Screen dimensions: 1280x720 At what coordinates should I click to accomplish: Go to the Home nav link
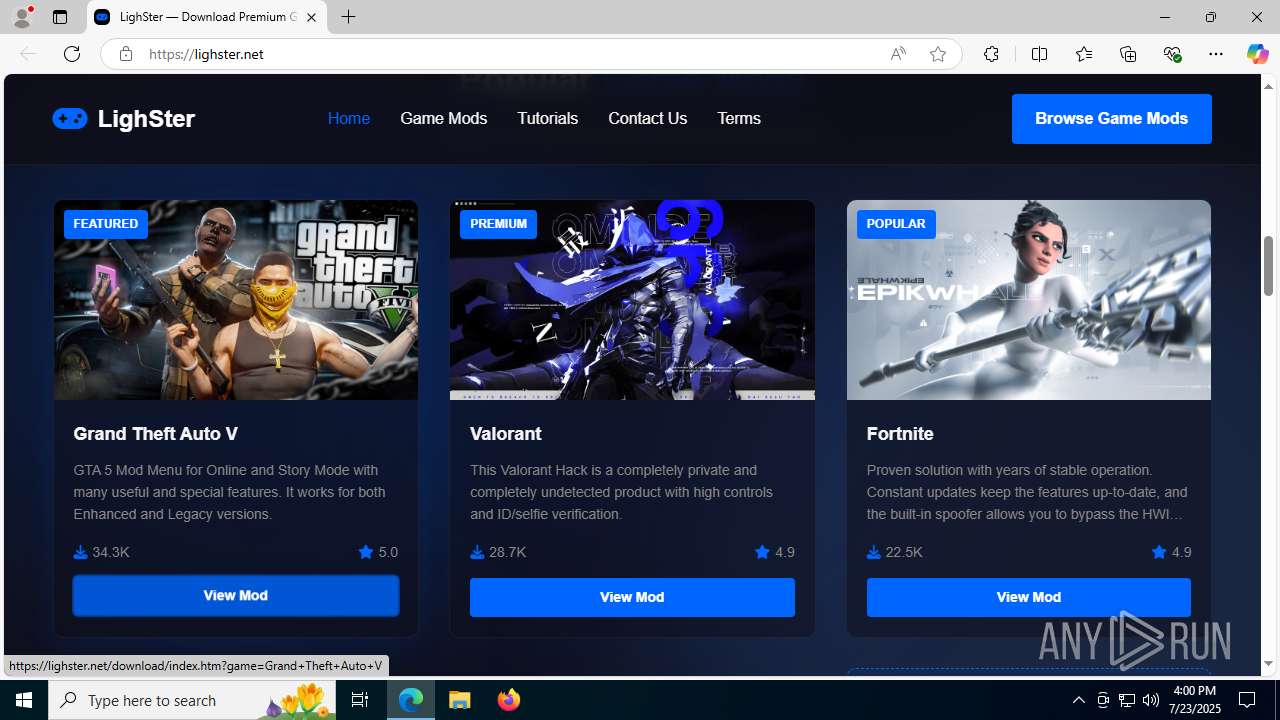click(x=349, y=118)
